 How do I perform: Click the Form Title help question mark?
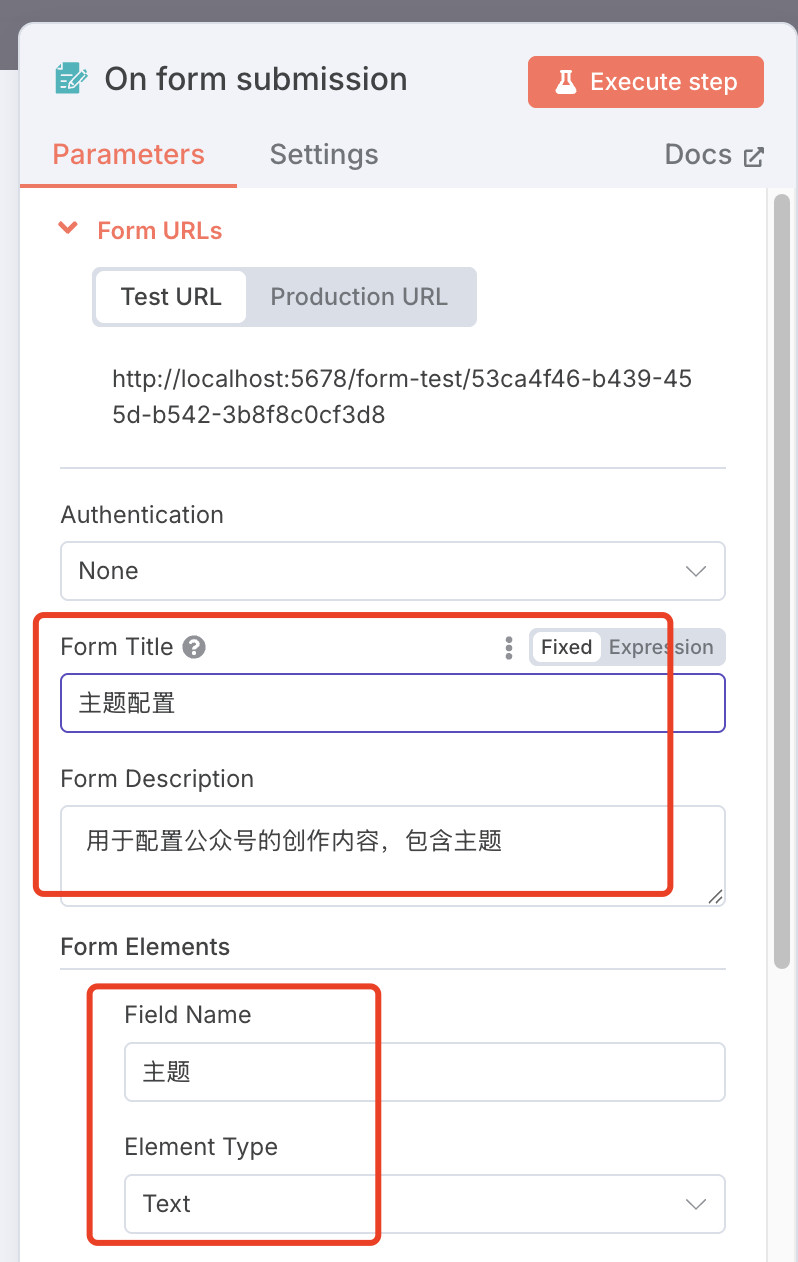coord(194,647)
